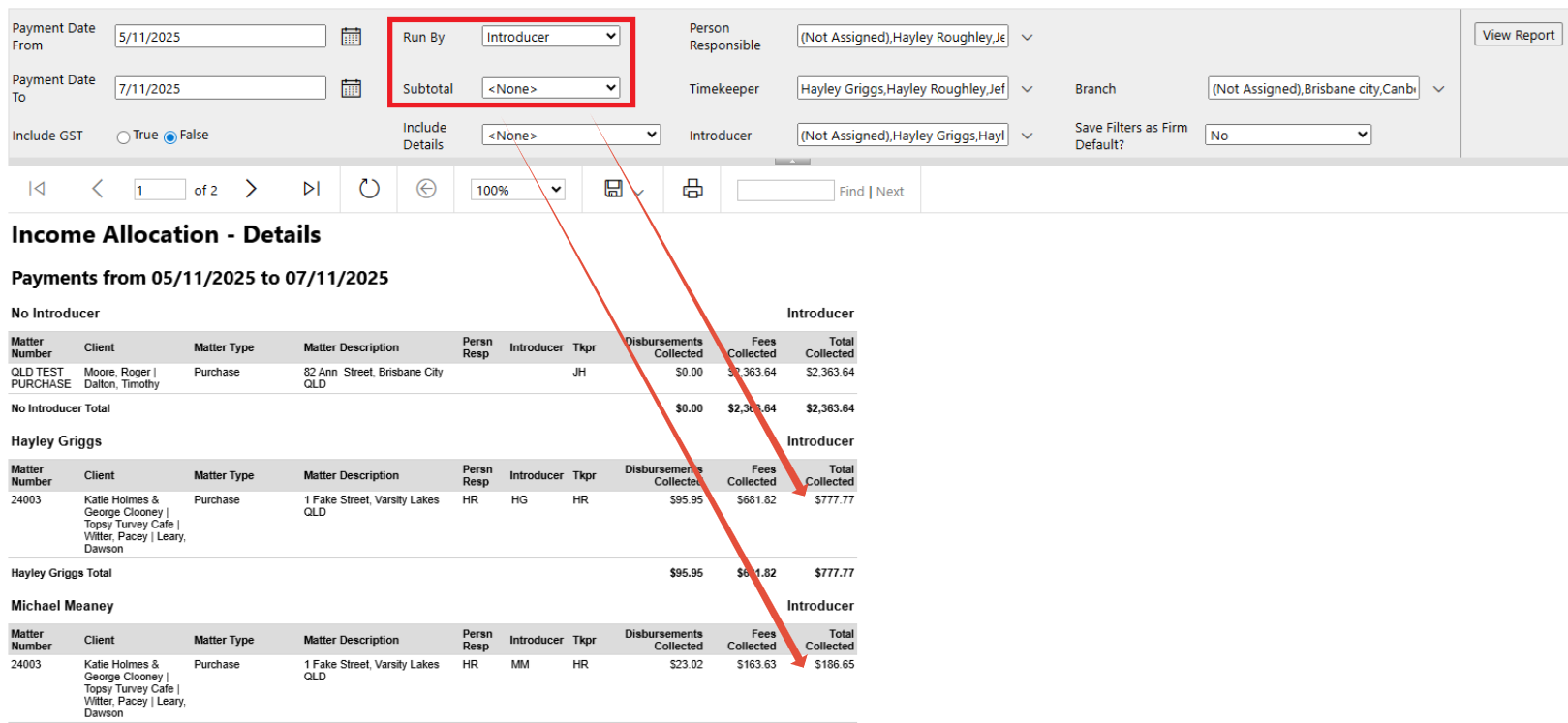Go to first report page

pos(37,189)
